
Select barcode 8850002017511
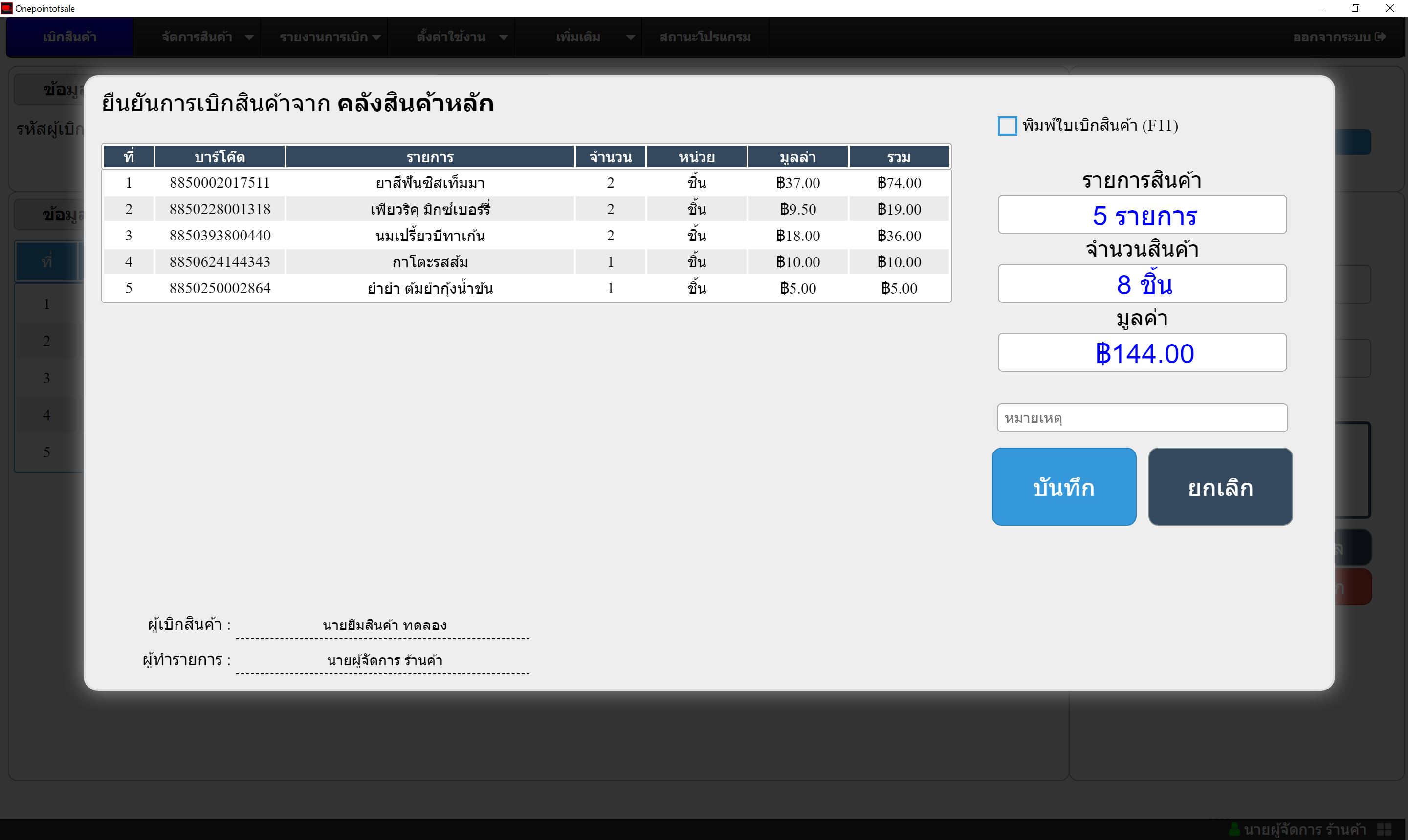220,183
